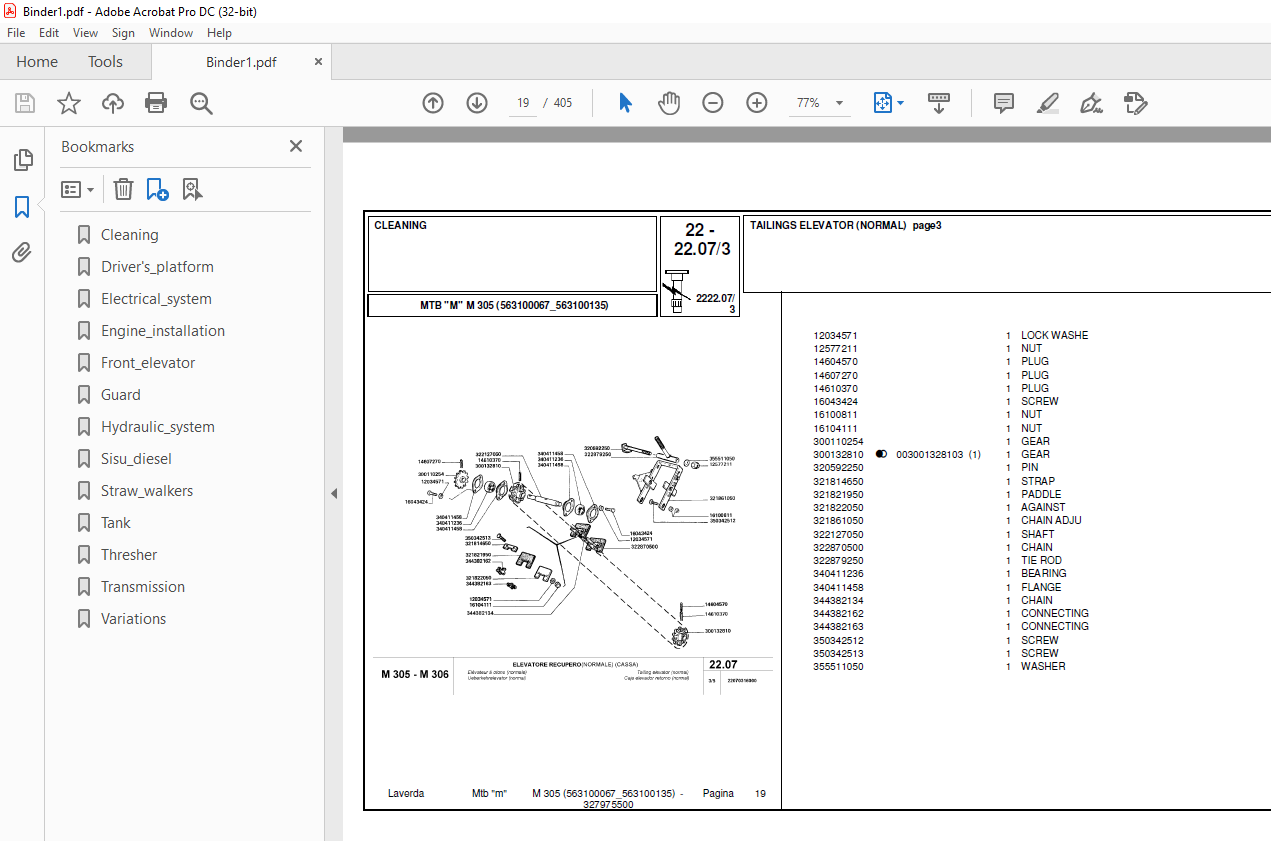This screenshot has width=1271, height=841.
Task: Open the Edit menu
Action: click(49, 33)
